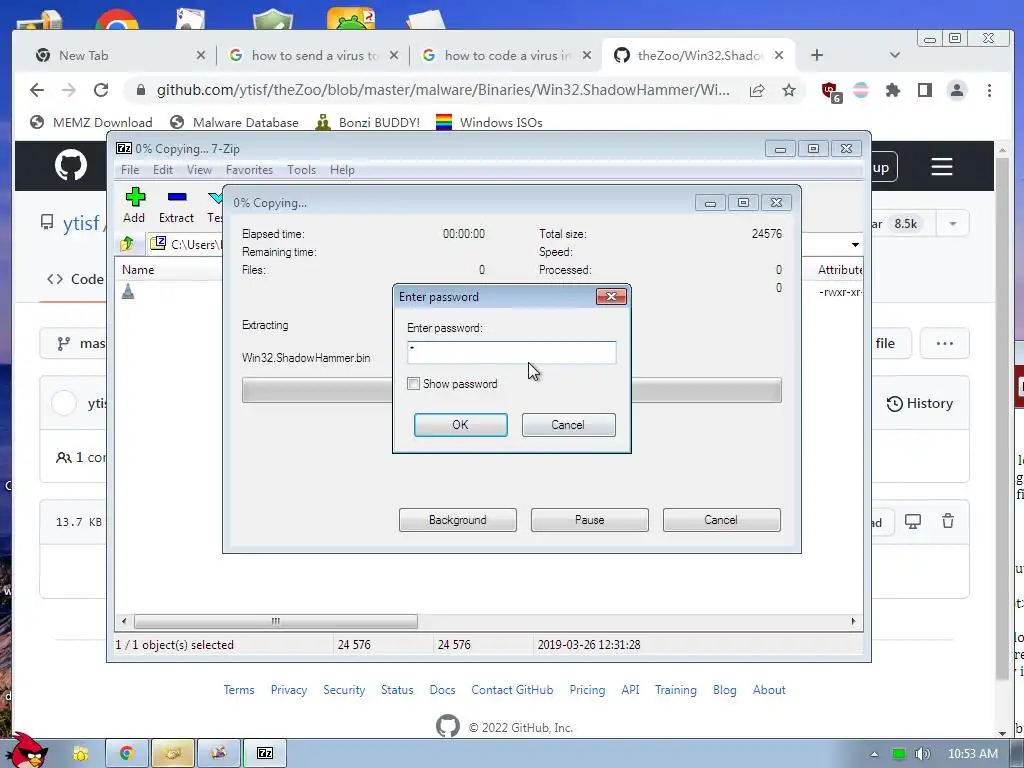Click the share icon in address bar
1024x768 pixels.
(x=757, y=90)
